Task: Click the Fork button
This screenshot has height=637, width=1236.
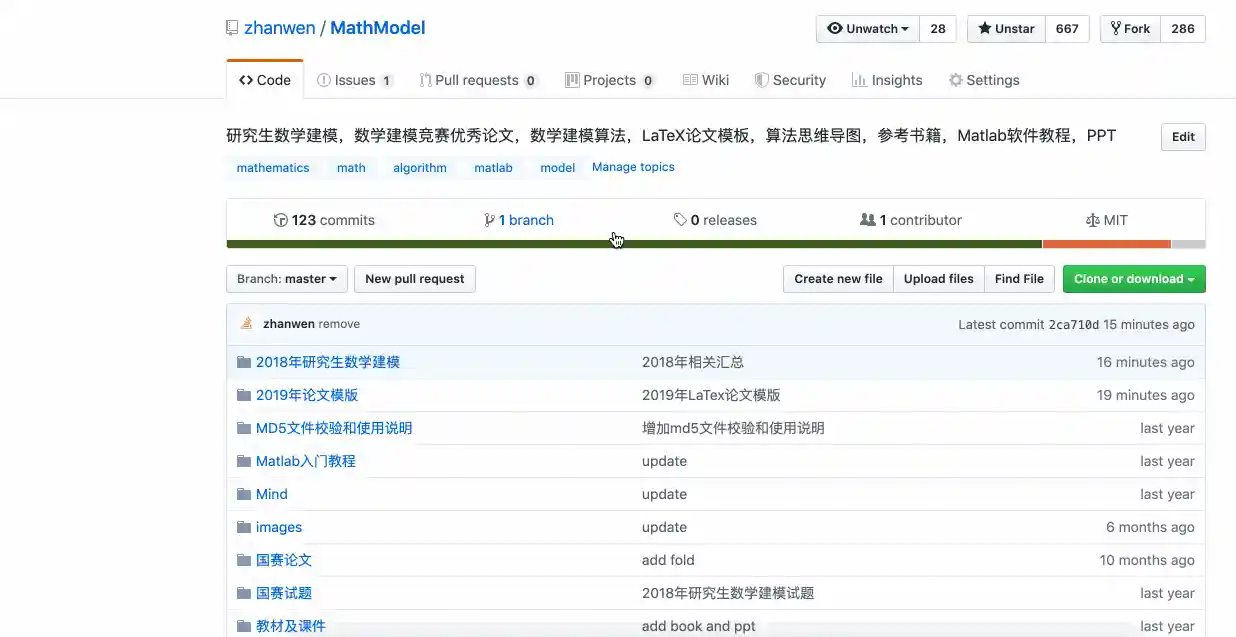Action: pos(1129,29)
